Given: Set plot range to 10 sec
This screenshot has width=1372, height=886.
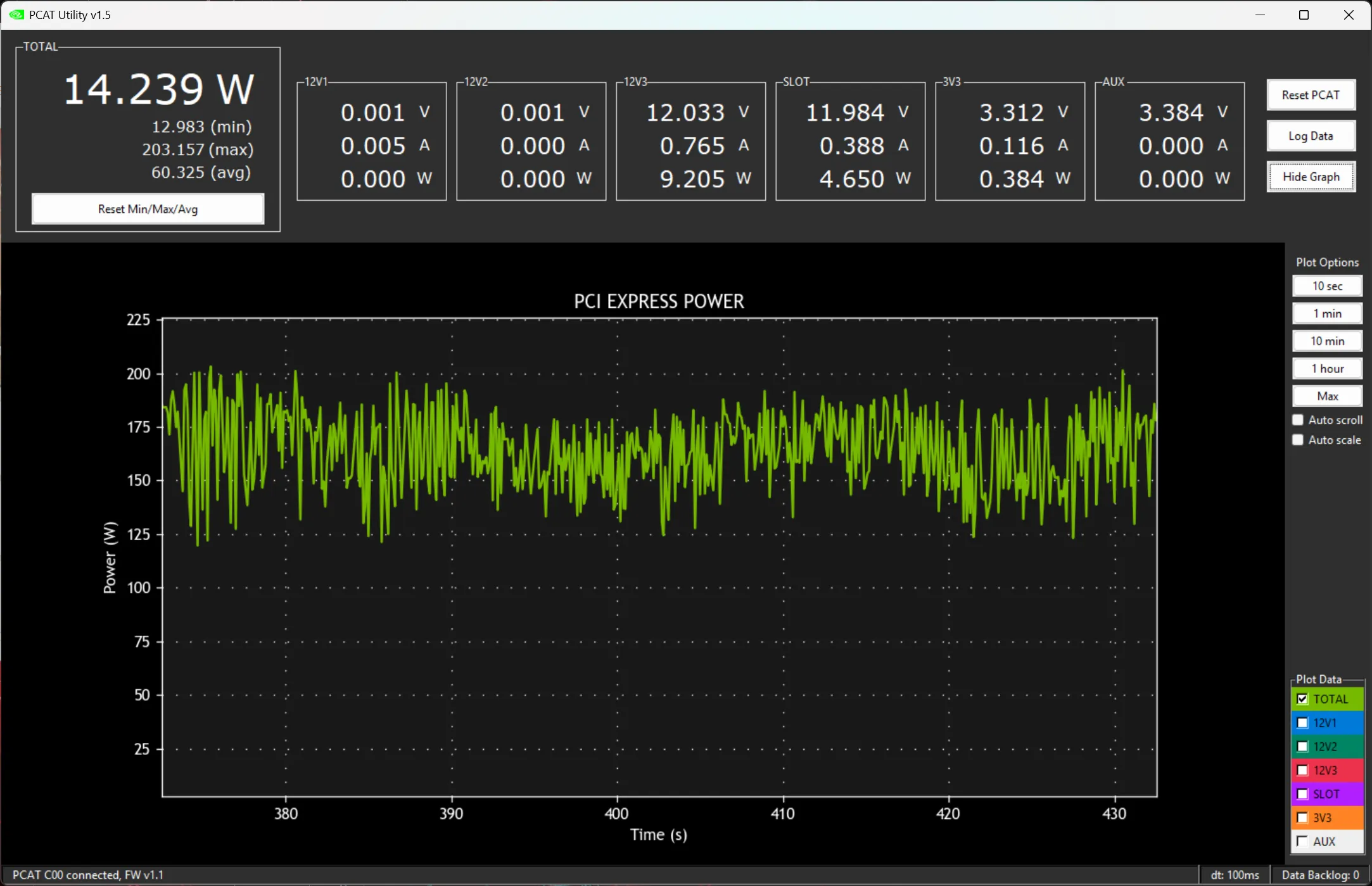Looking at the screenshot, I should pyautogui.click(x=1327, y=286).
